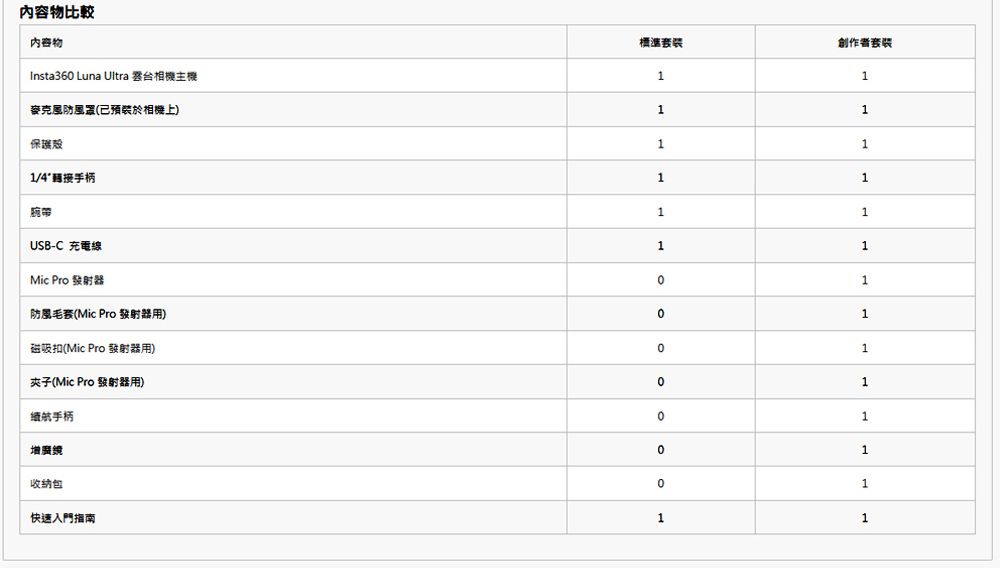This screenshot has height=575, width=1000.
Task: Click the 標準套裝 column header
Action: click(661, 43)
